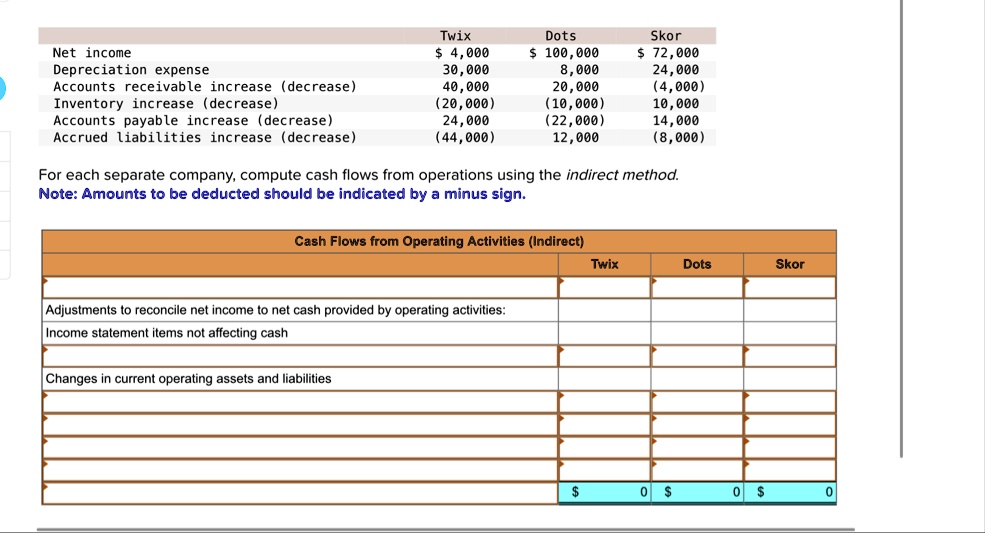985x533 pixels.
Task: Select the Skor column header in answer table
Action: (x=790, y=264)
